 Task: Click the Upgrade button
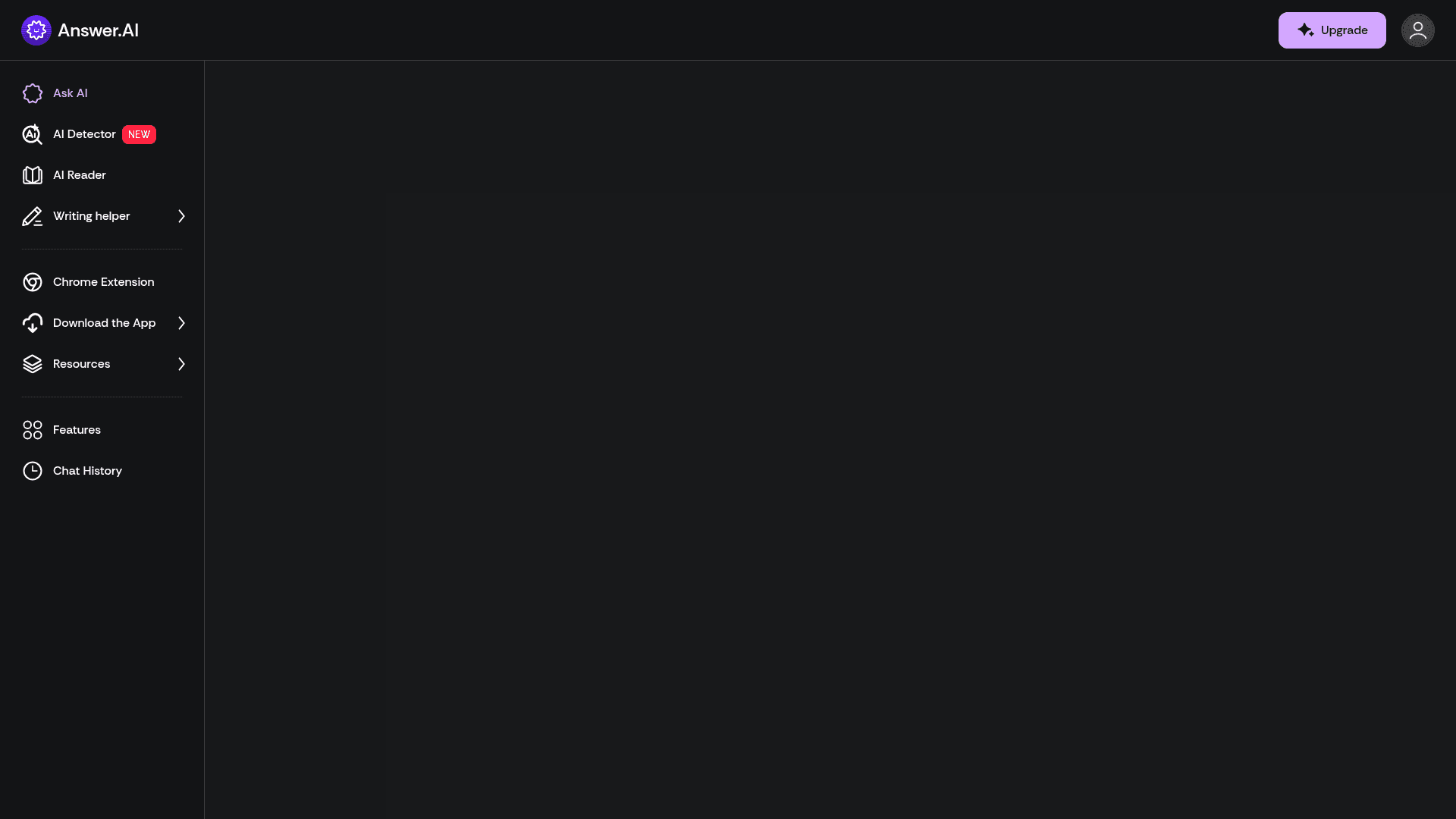click(x=1332, y=30)
